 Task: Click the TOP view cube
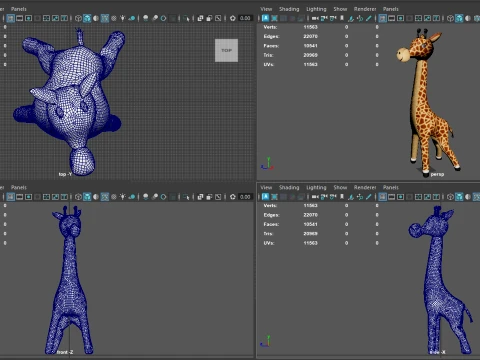(226, 50)
